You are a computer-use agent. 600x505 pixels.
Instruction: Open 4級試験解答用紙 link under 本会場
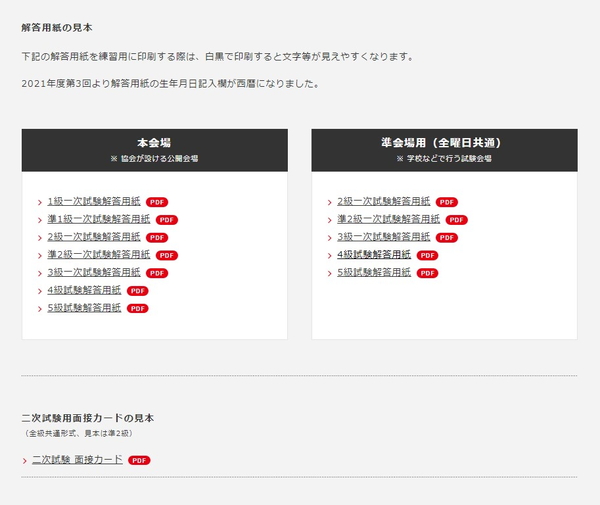(84, 290)
